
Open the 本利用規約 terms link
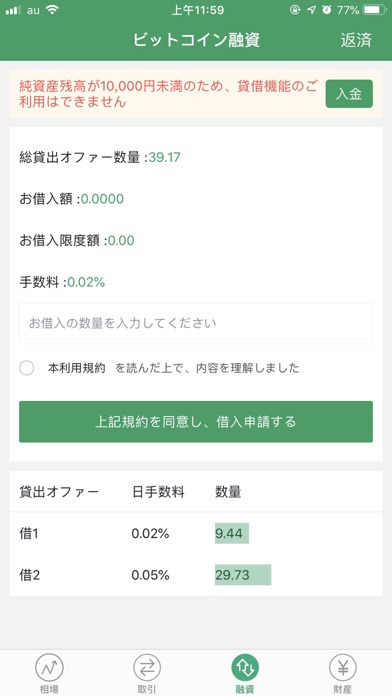click(x=76, y=368)
